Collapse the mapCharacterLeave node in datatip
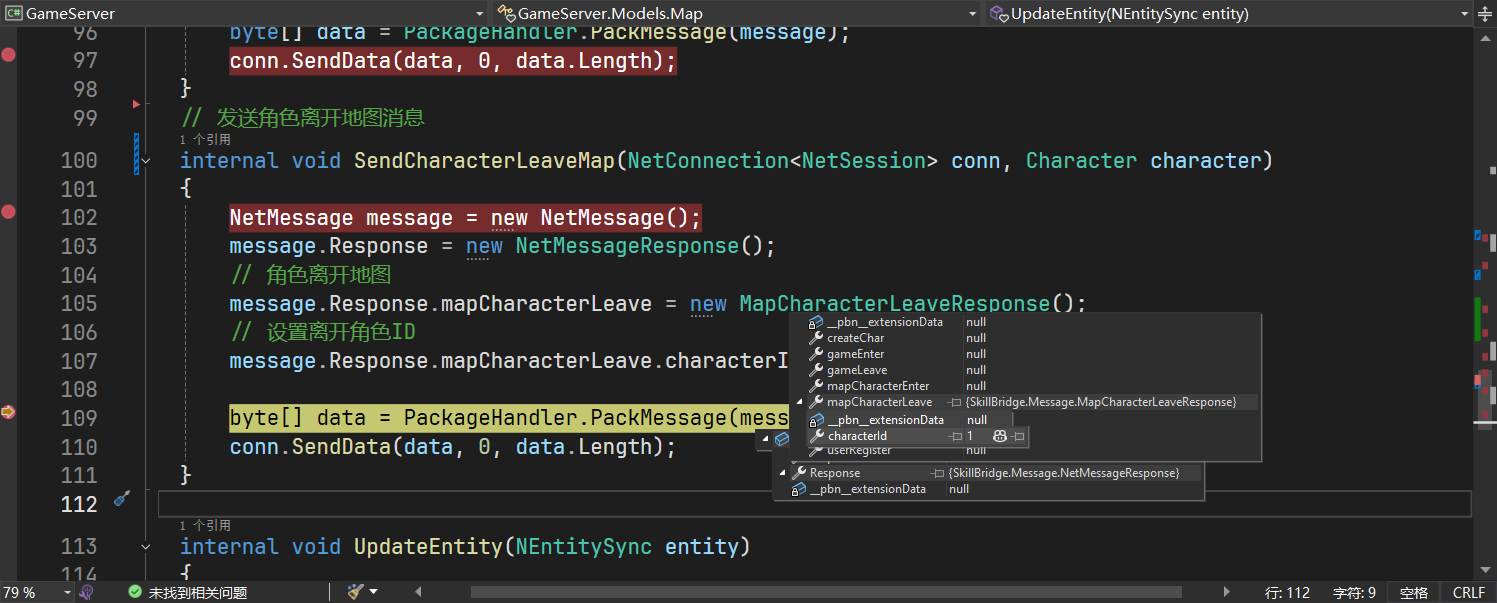The height and width of the screenshot is (603, 1497). pyautogui.click(x=799, y=402)
